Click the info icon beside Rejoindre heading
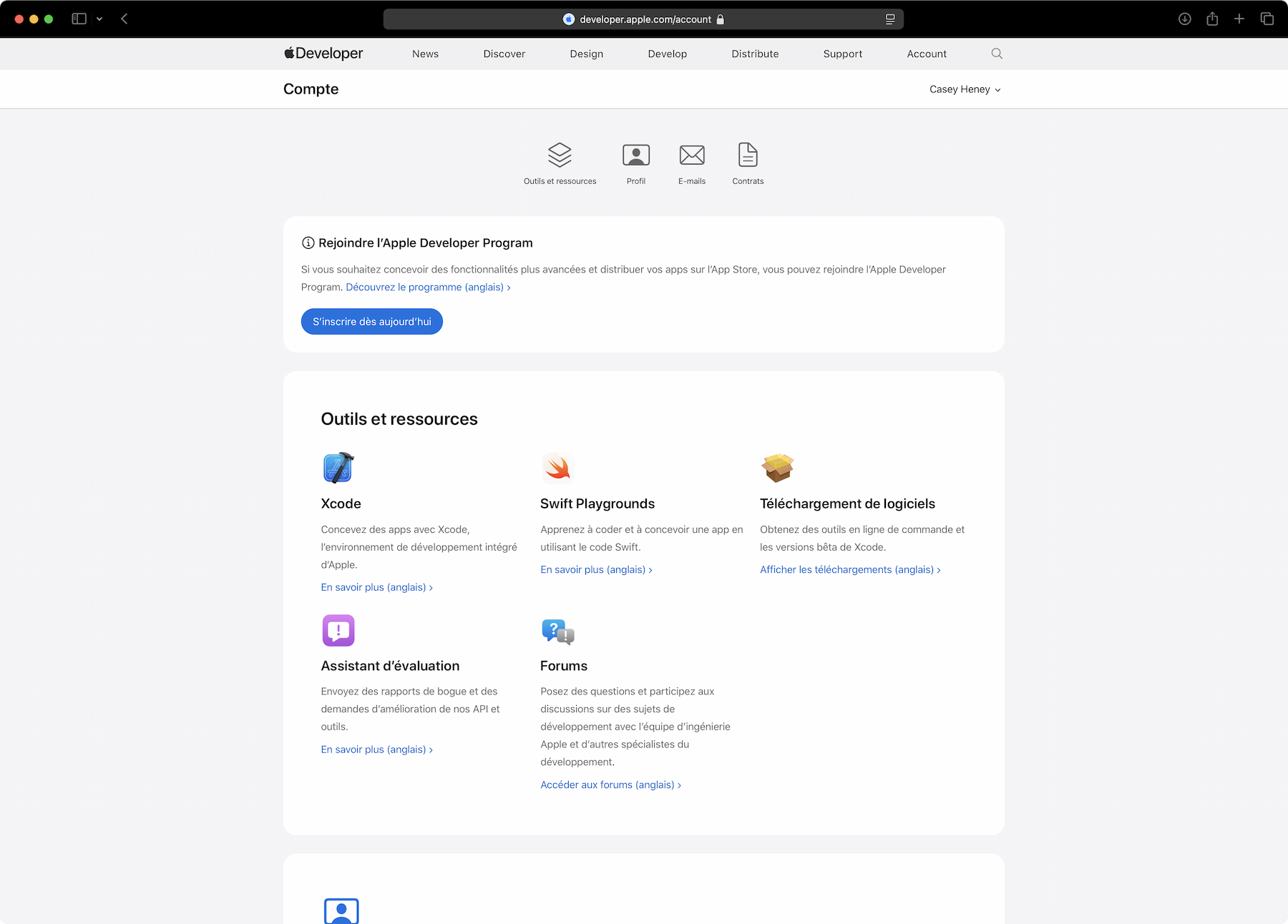This screenshot has height=924, width=1288. pyautogui.click(x=308, y=243)
